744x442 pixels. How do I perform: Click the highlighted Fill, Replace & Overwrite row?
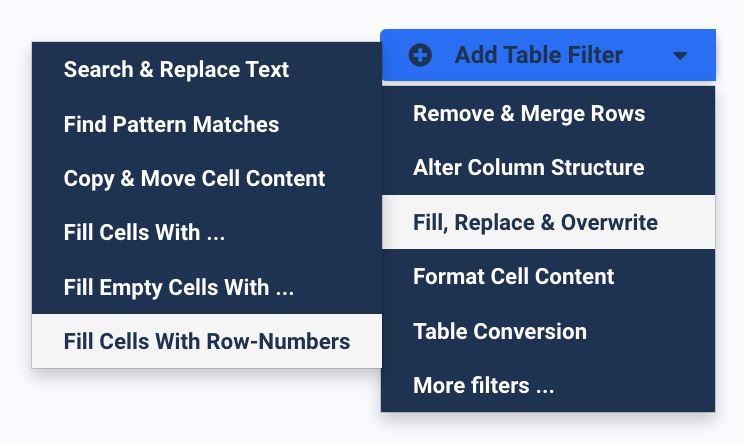pyautogui.click(x=548, y=222)
